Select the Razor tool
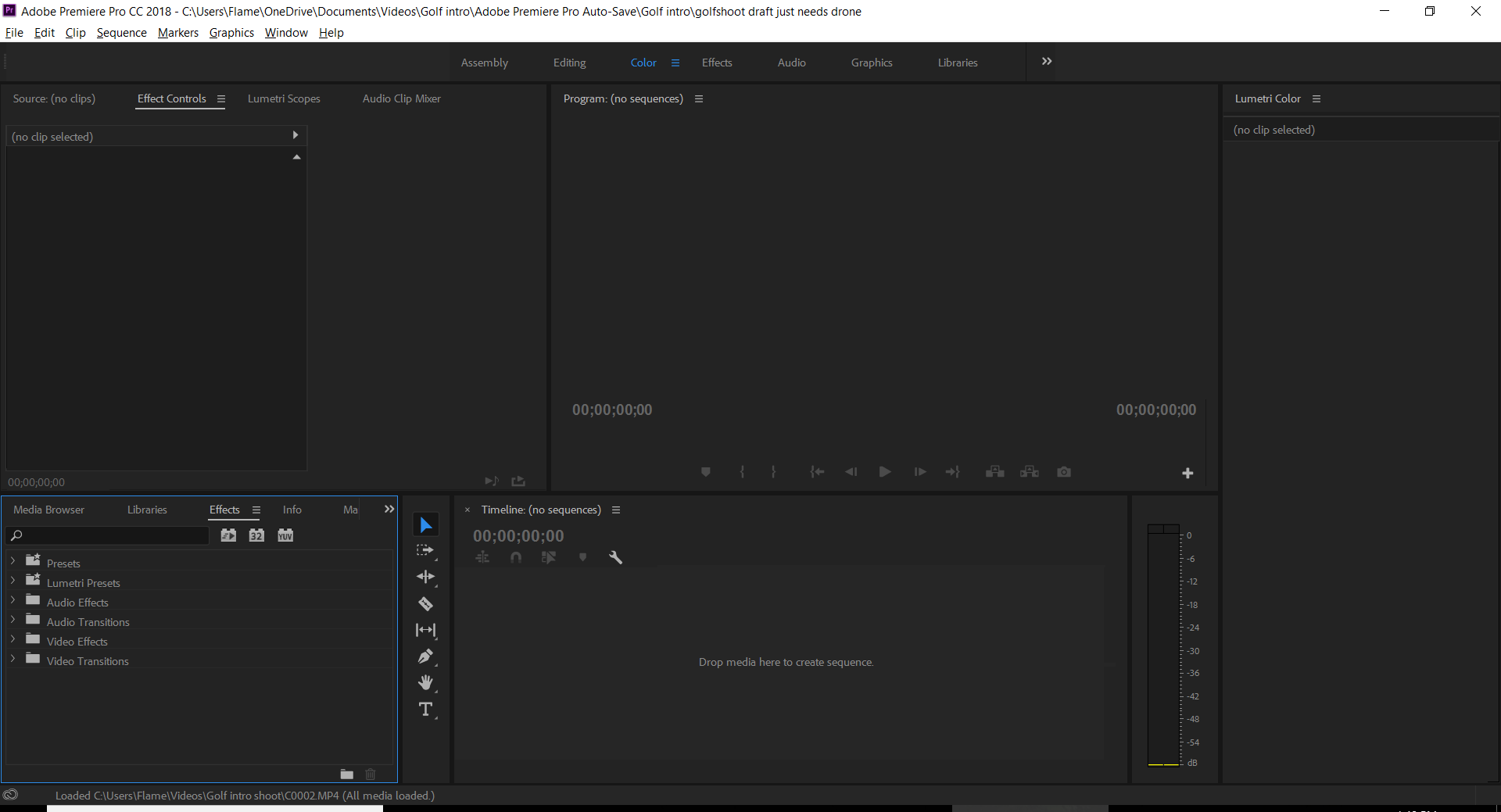 (x=425, y=603)
